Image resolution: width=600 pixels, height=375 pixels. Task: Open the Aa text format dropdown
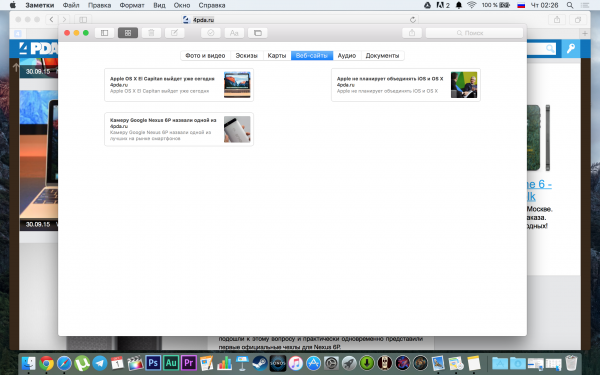click(x=234, y=33)
